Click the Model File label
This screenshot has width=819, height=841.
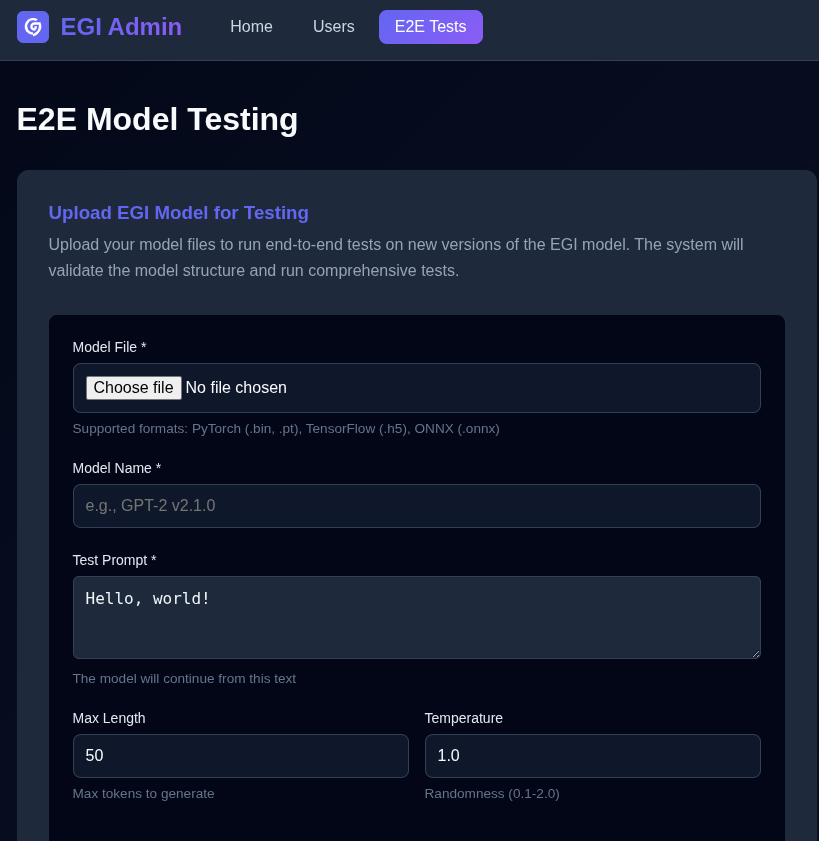click(x=109, y=347)
